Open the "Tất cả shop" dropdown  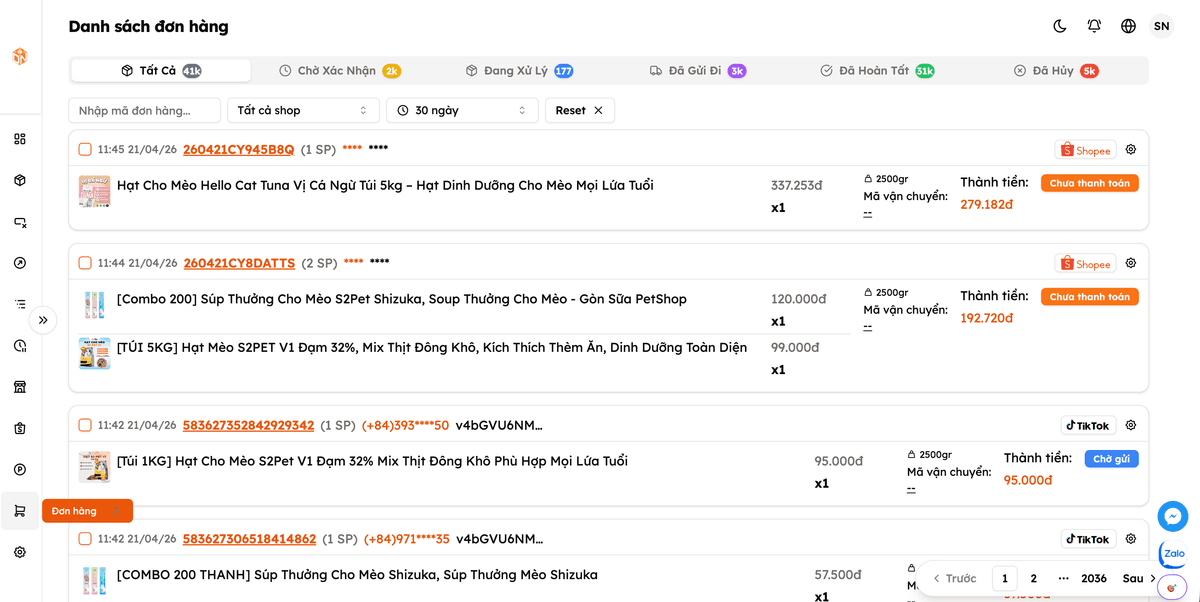(303, 110)
